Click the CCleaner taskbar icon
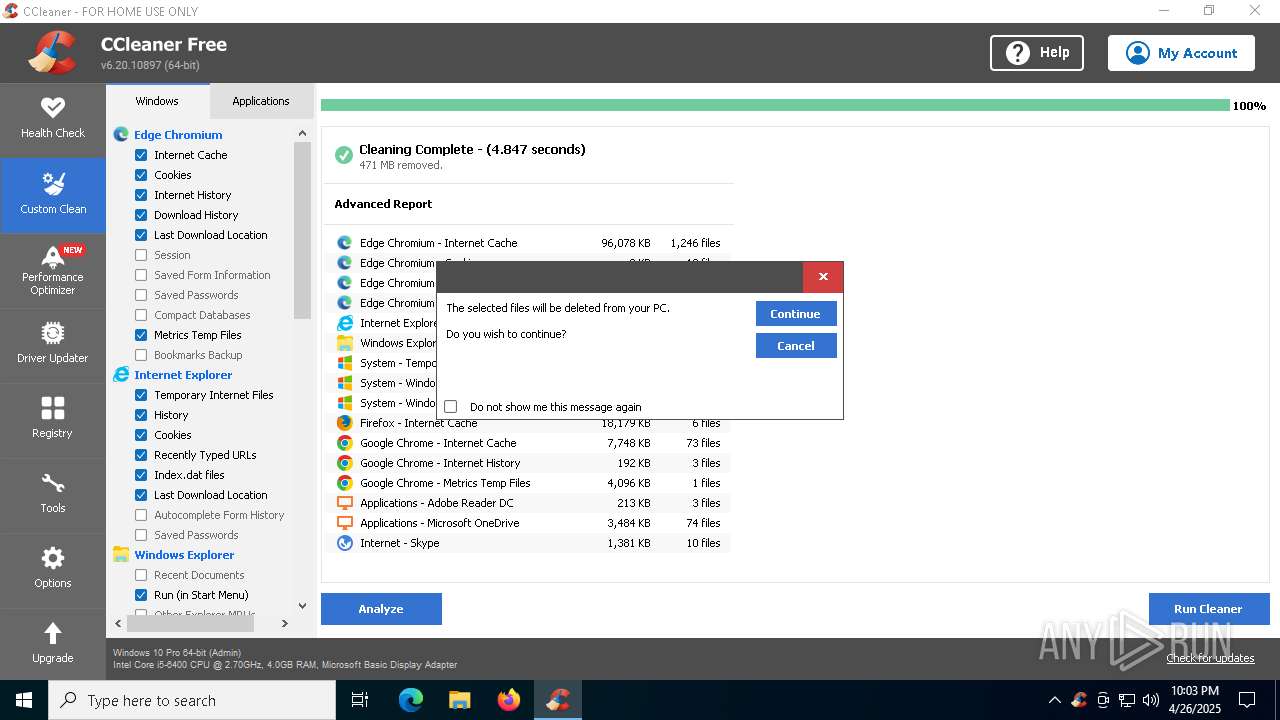Image resolution: width=1280 pixels, height=720 pixels. point(558,700)
